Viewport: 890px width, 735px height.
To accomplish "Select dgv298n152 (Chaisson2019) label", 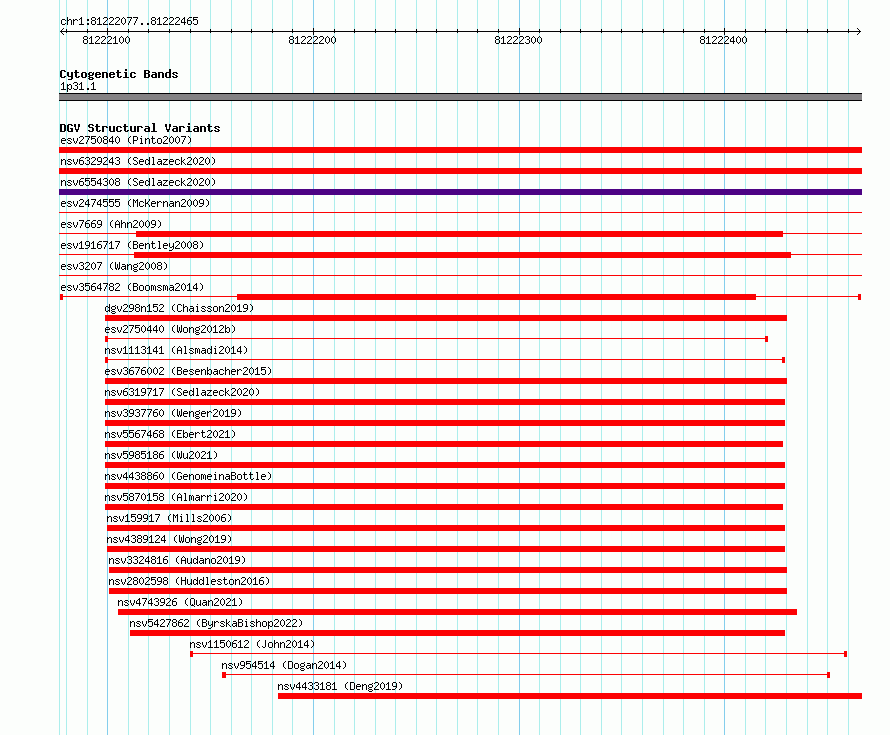I will click(x=179, y=308).
